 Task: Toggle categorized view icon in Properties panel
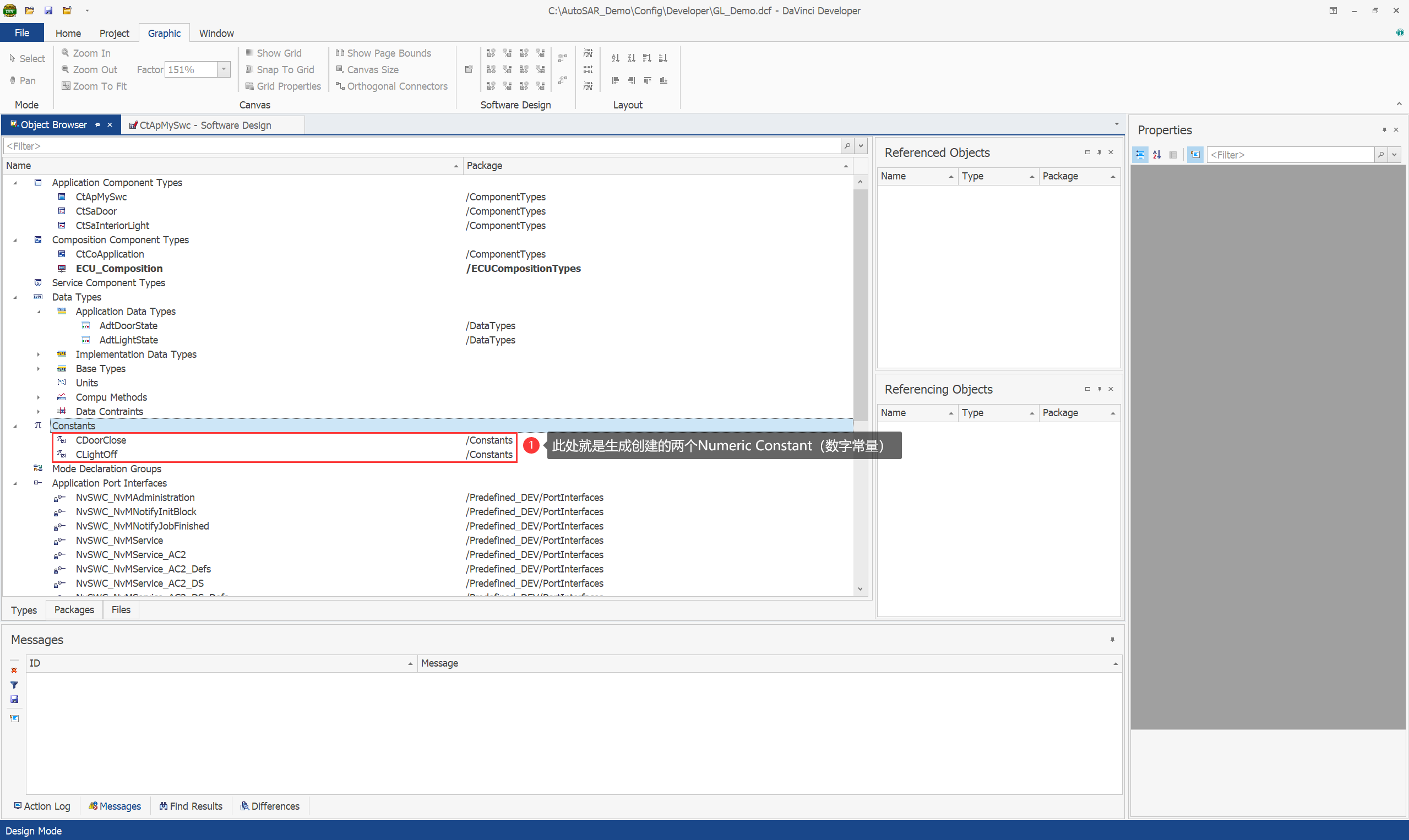(x=1140, y=155)
